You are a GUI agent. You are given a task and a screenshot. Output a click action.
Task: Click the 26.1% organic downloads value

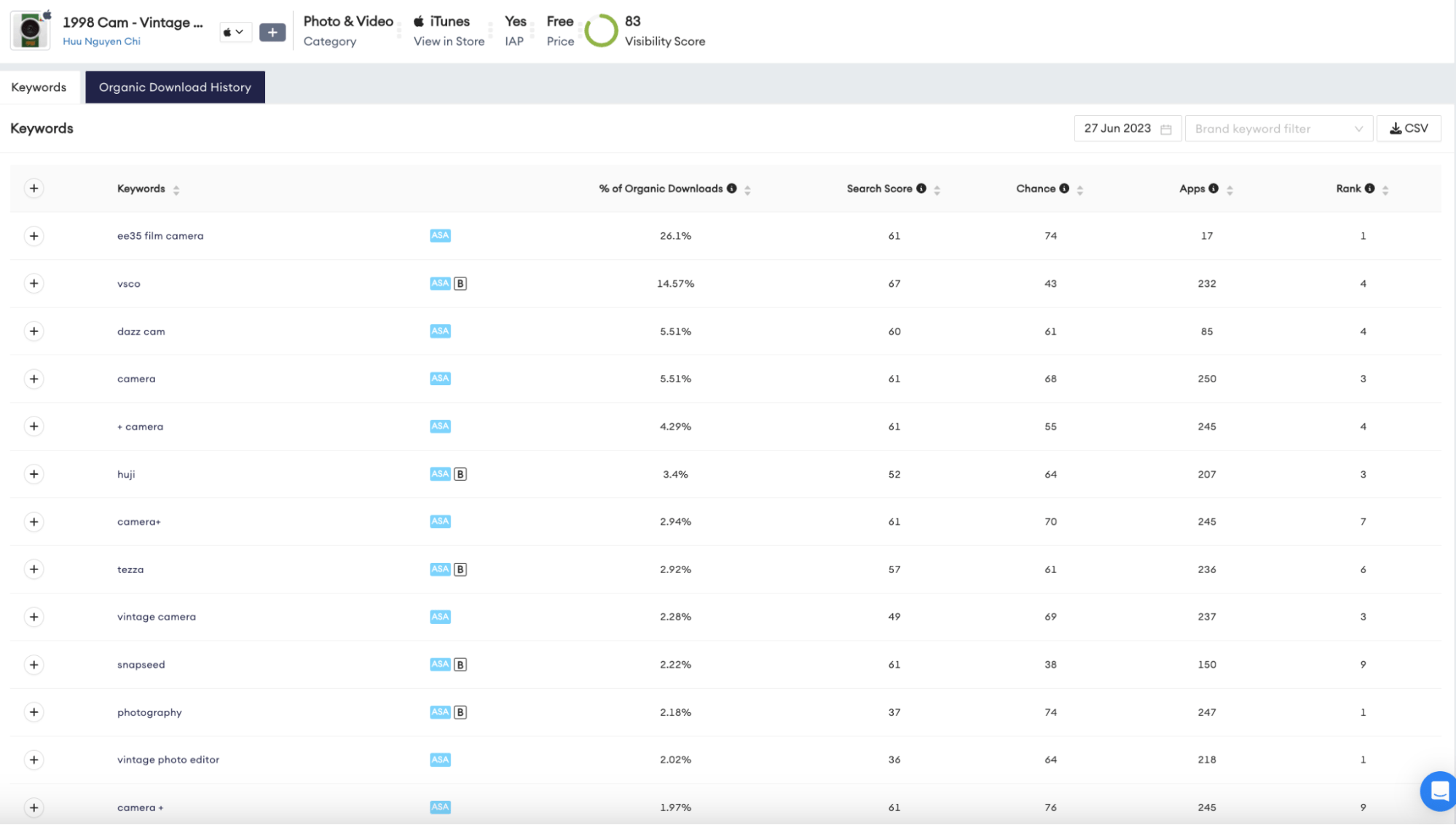click(675, 236)
